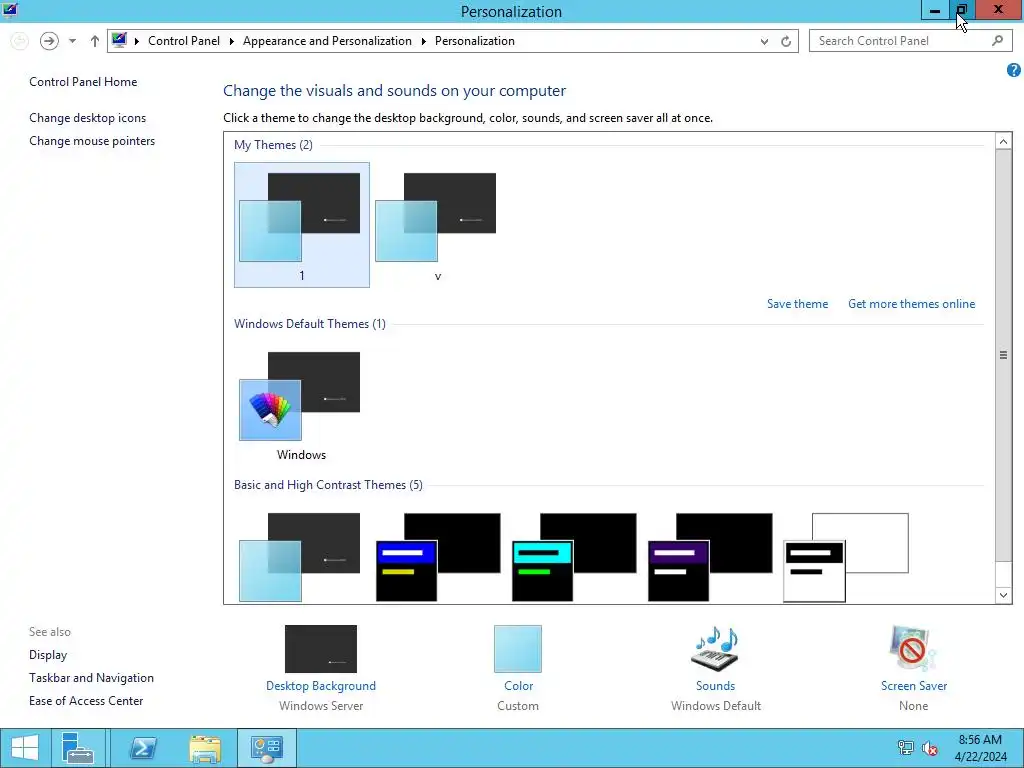The image size is (1024, 768).
Task: Expand arrow before Control Panel breadcrumb
Action: tap(136, 41)
